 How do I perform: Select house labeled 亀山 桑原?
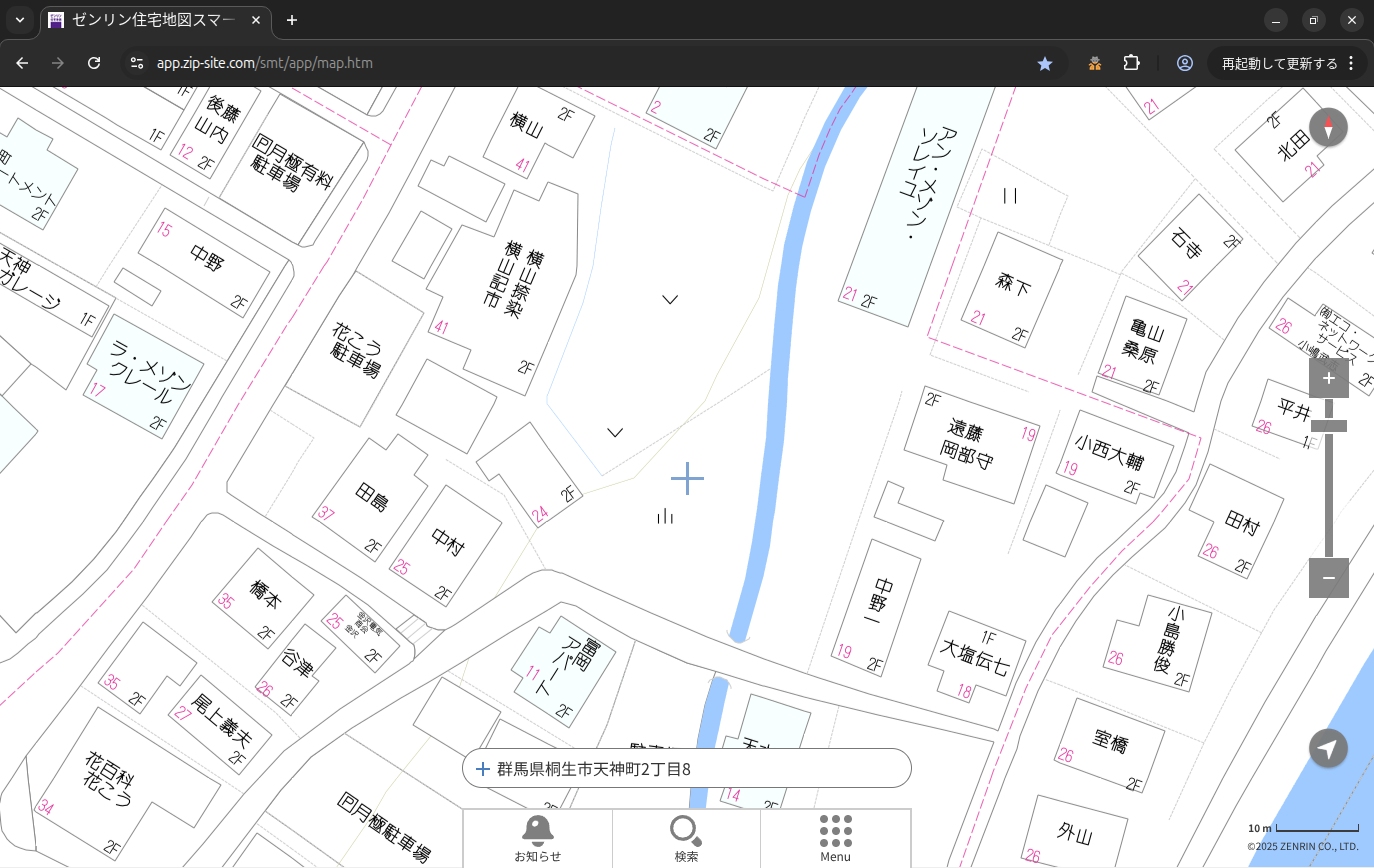[1140, 342]
